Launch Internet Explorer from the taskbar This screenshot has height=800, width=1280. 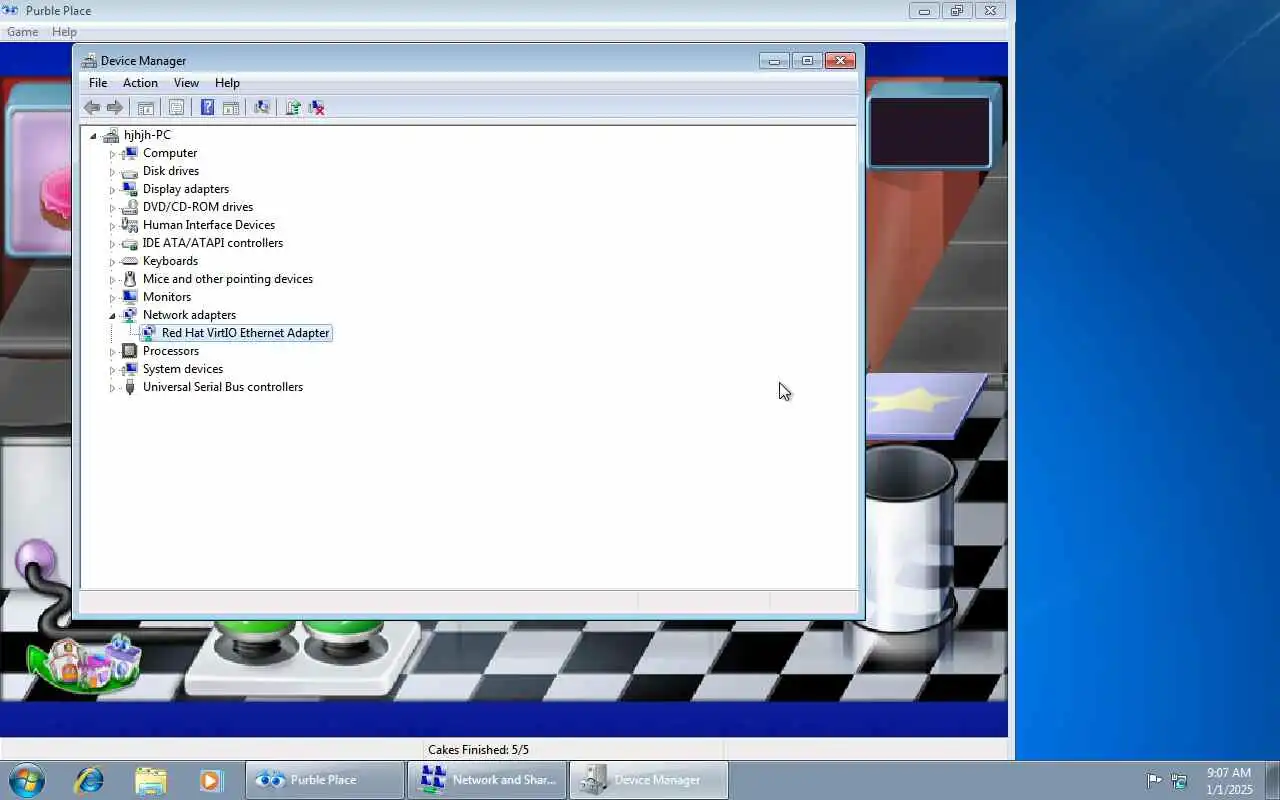click(x=89, y=780)
